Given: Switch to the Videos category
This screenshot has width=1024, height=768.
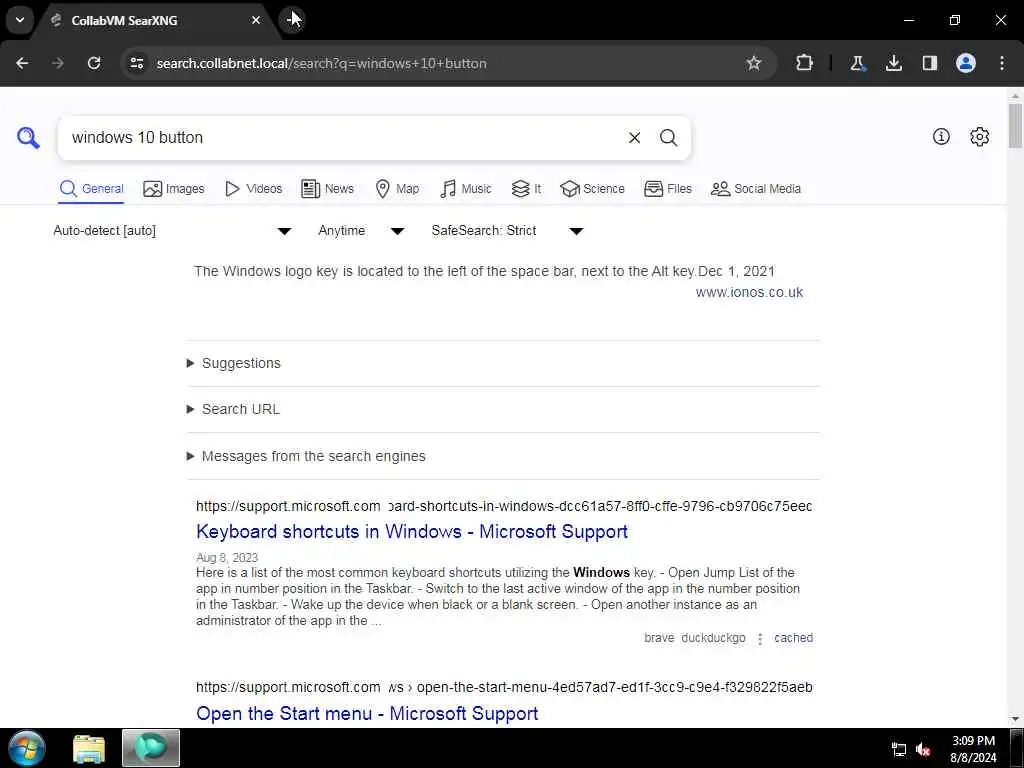Looking at the screenshot, I should pos(253,189).
